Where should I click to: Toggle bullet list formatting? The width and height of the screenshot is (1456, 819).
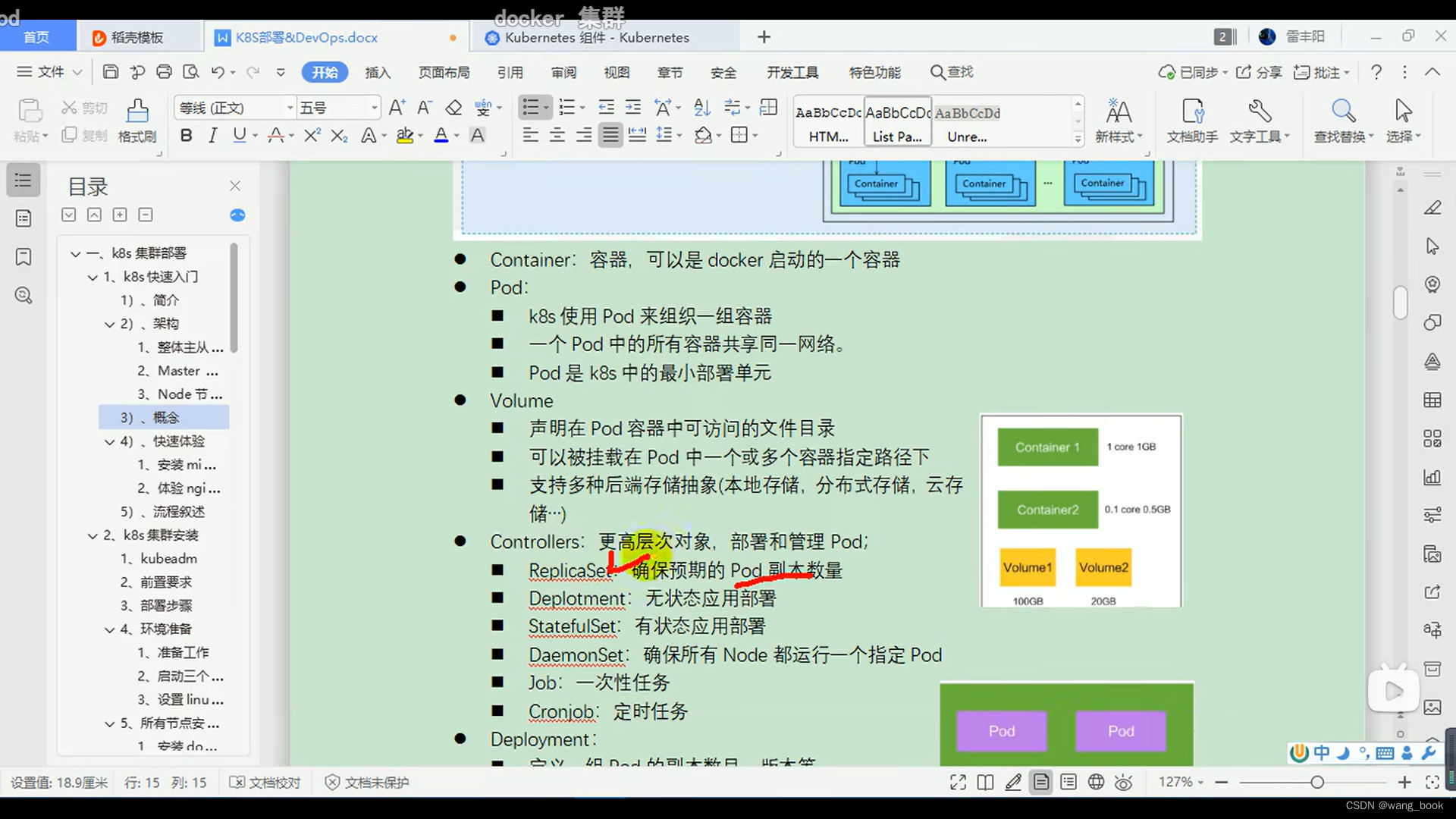click(530, 108)
